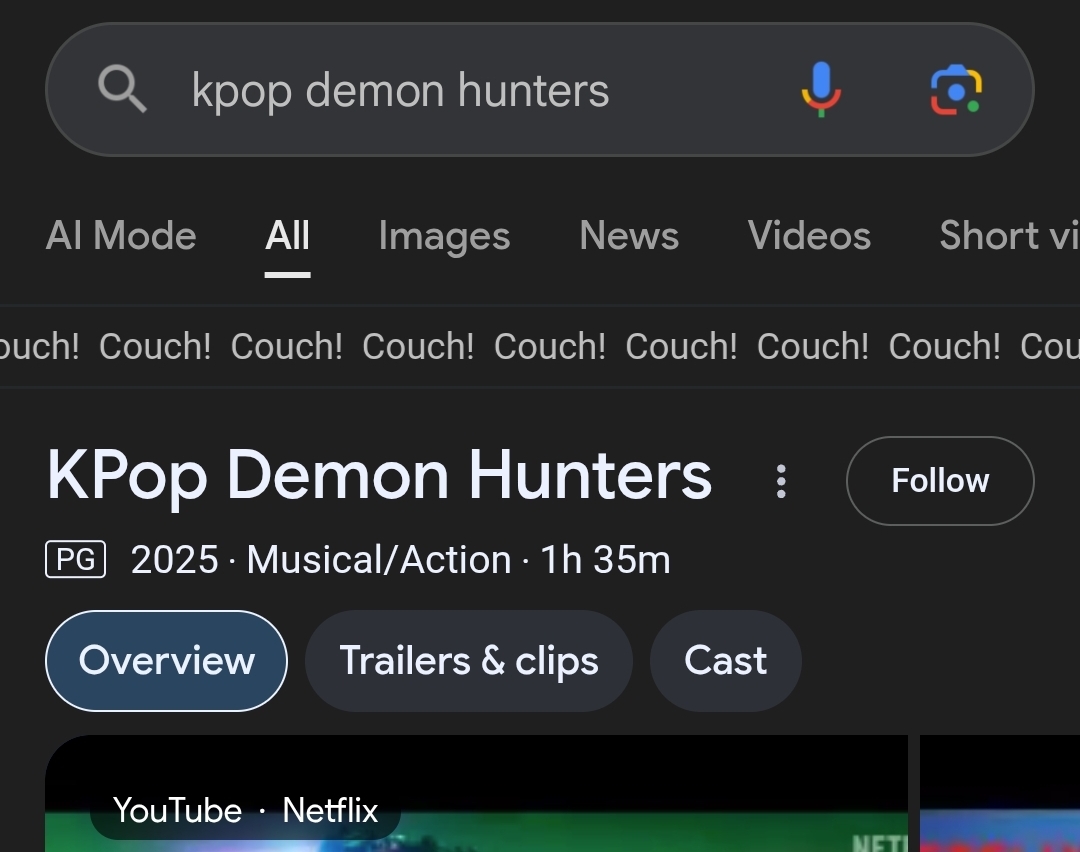Go to the Videos tab
The width and height of the screenshot is (1080, 852).
pyautogui.click(x=809, y=236)
